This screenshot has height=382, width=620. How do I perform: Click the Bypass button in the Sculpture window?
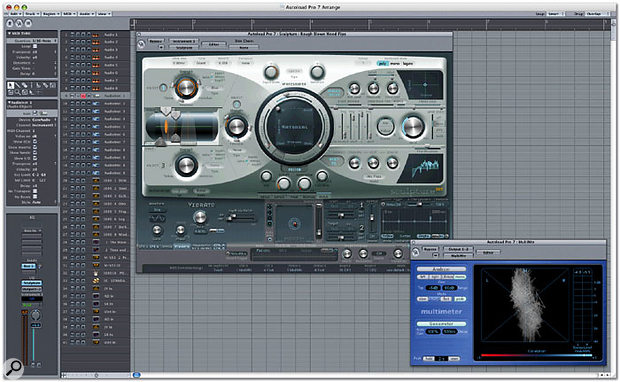point(156,41)
